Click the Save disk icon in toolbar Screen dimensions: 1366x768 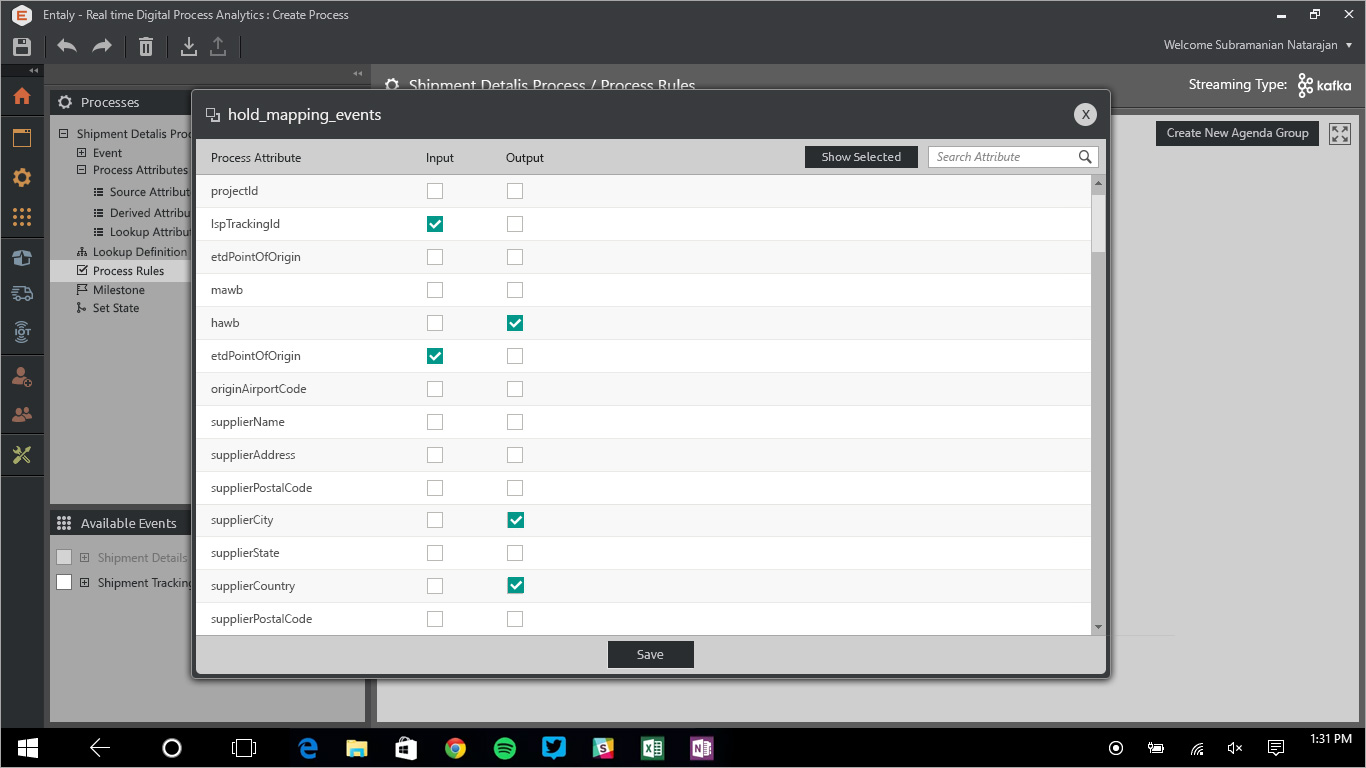[22, 46]
